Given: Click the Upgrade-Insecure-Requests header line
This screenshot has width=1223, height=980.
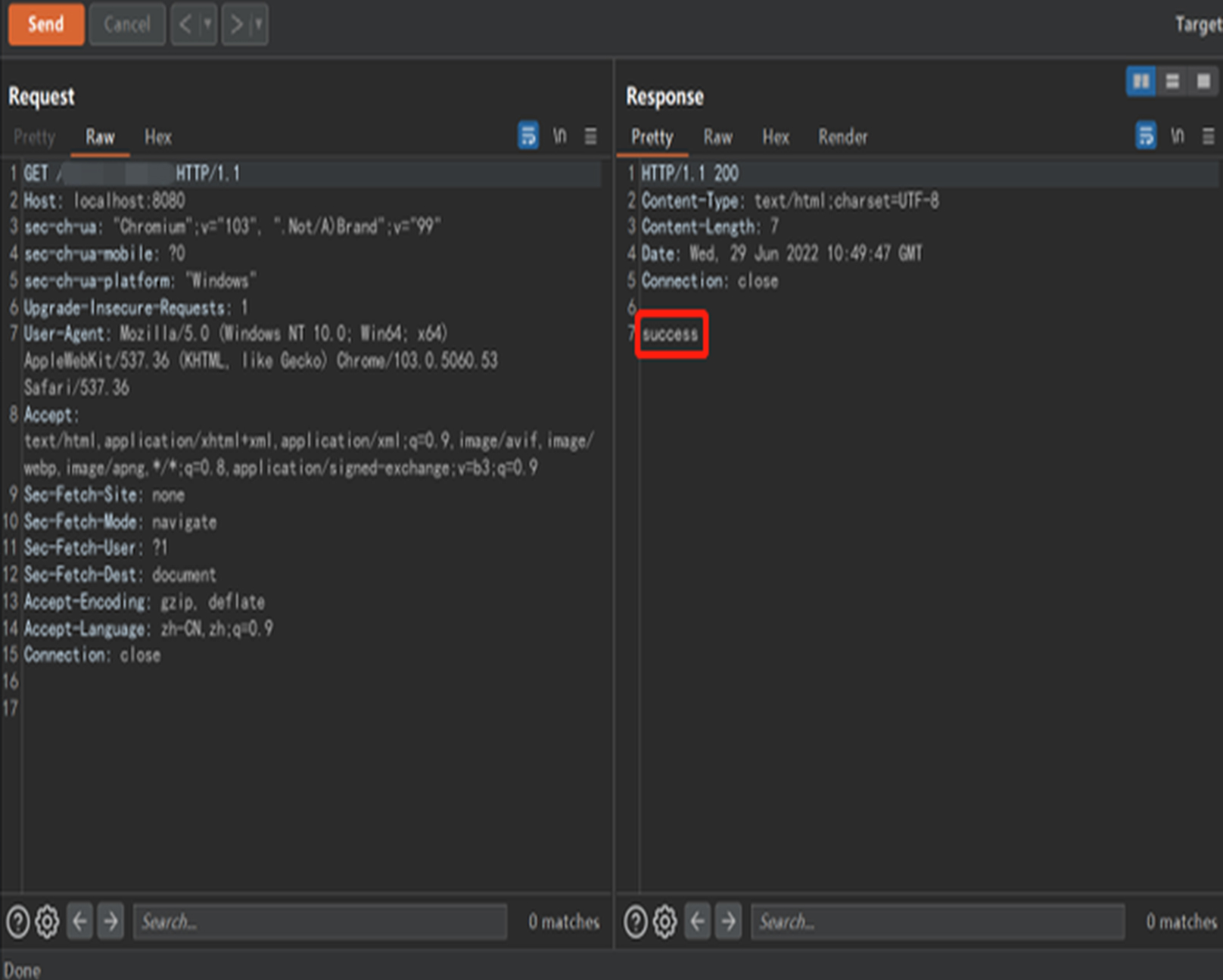Looking at the screenshot, I should (x=135, y=308).
